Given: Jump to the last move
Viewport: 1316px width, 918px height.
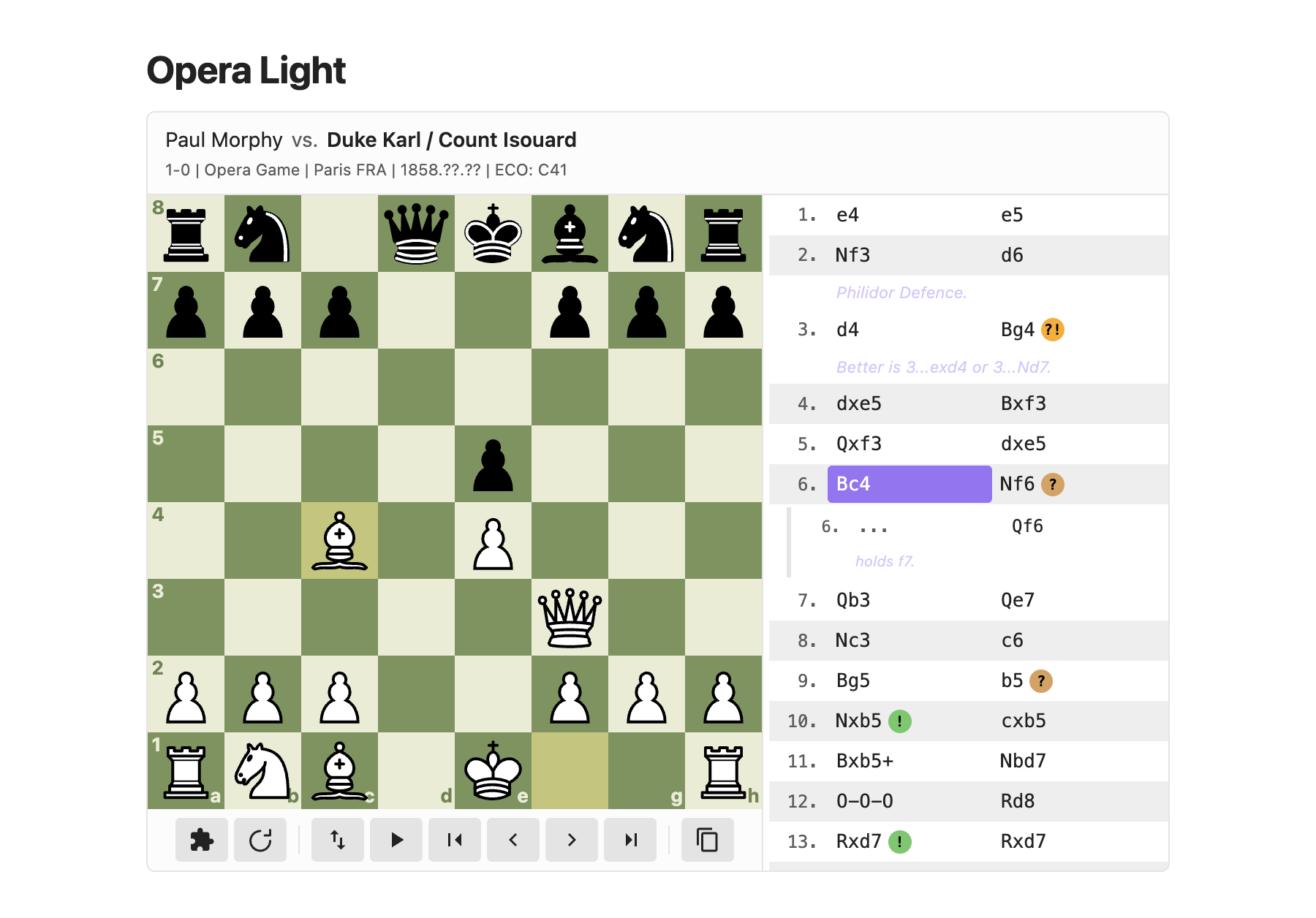Looking at the screenshot, I should coord(630,840).
